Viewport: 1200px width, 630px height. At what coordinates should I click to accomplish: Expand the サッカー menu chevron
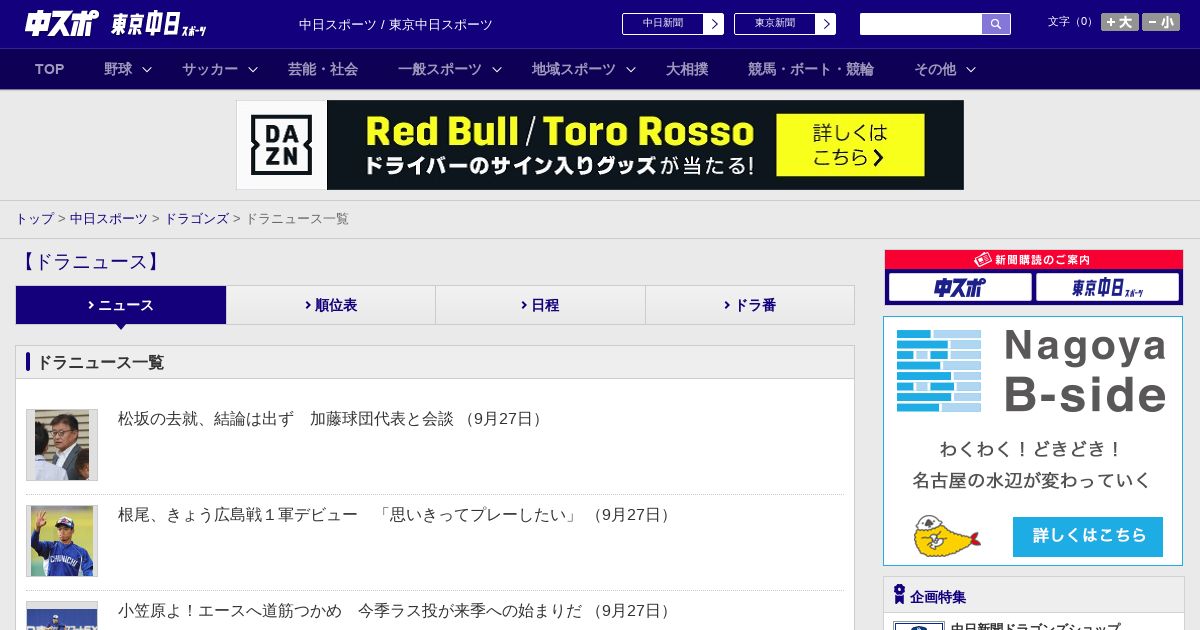(253, 70)
